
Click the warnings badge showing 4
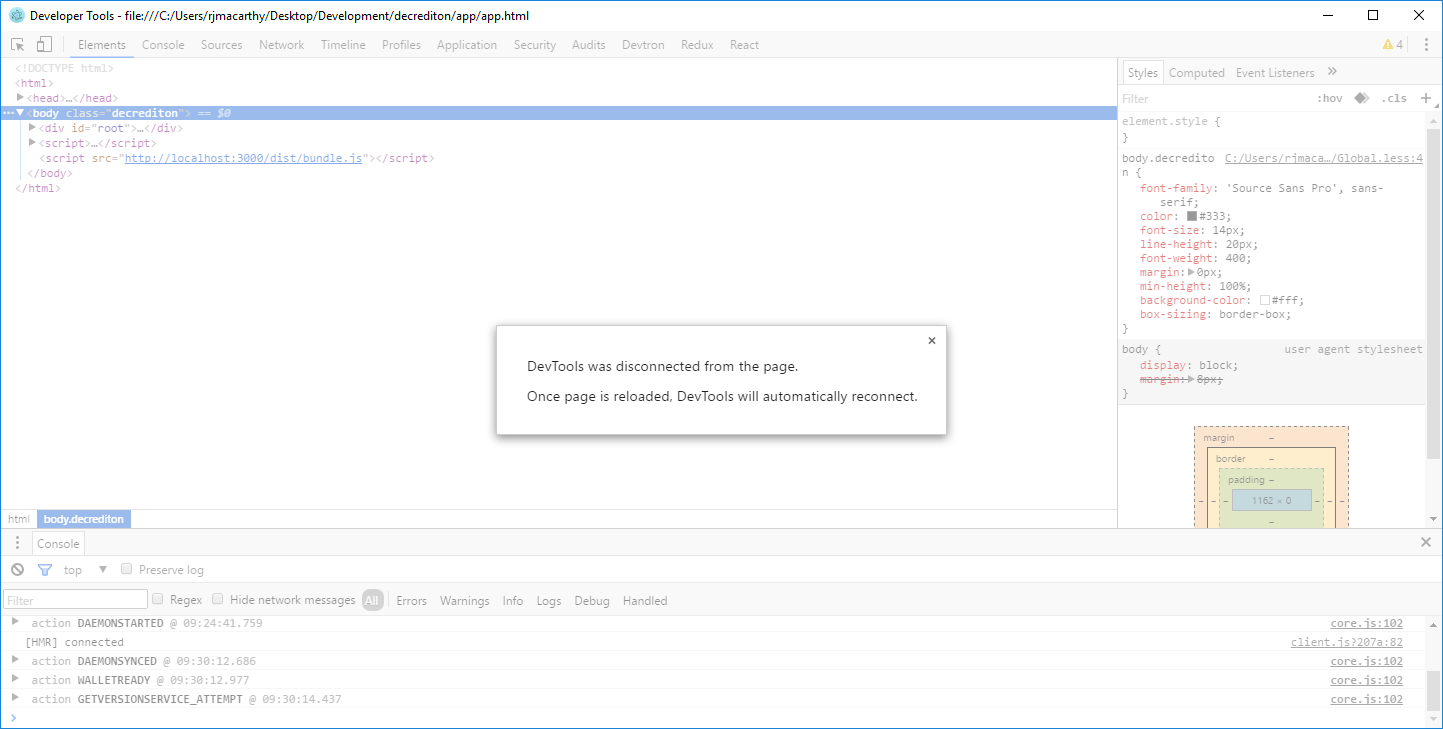(1395, 44)
